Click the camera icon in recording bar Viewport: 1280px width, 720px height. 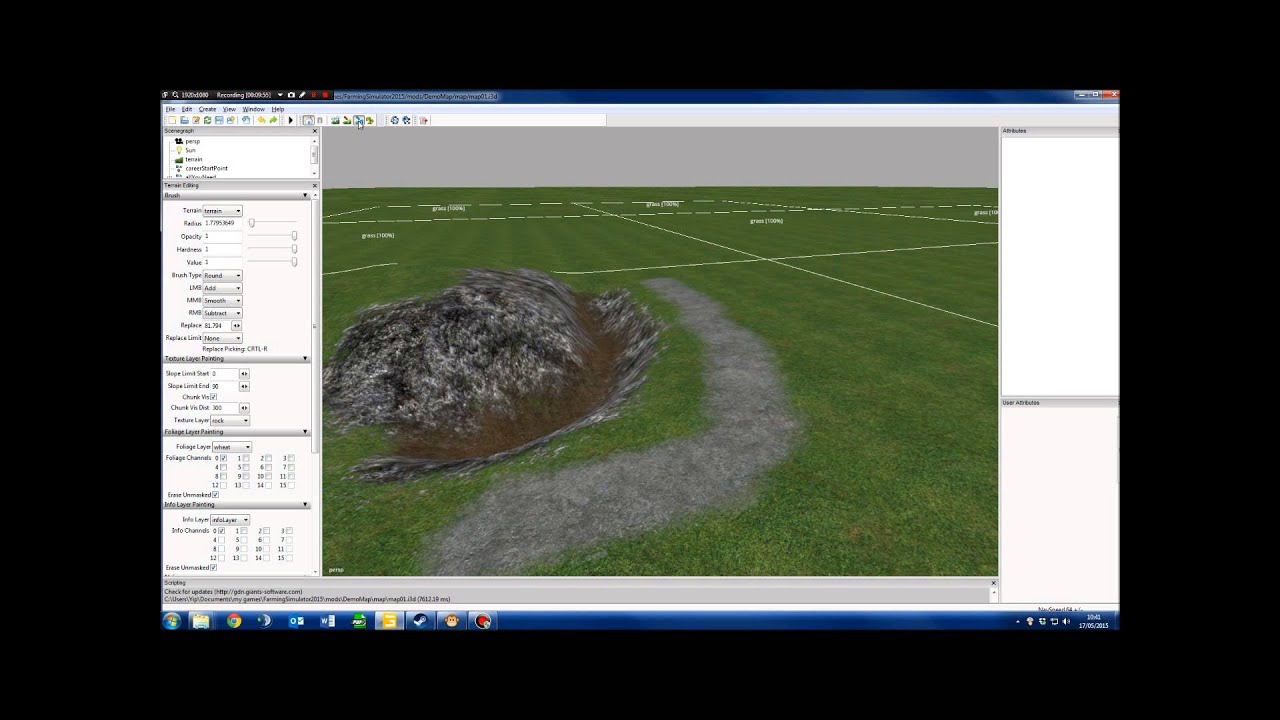291,95
